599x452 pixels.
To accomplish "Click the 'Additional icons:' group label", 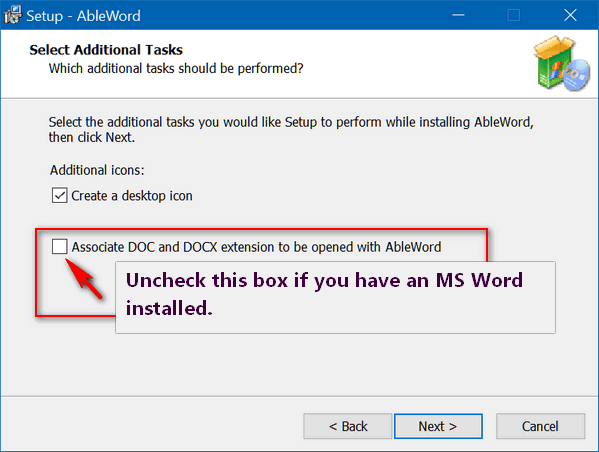I will click(97, 170).
